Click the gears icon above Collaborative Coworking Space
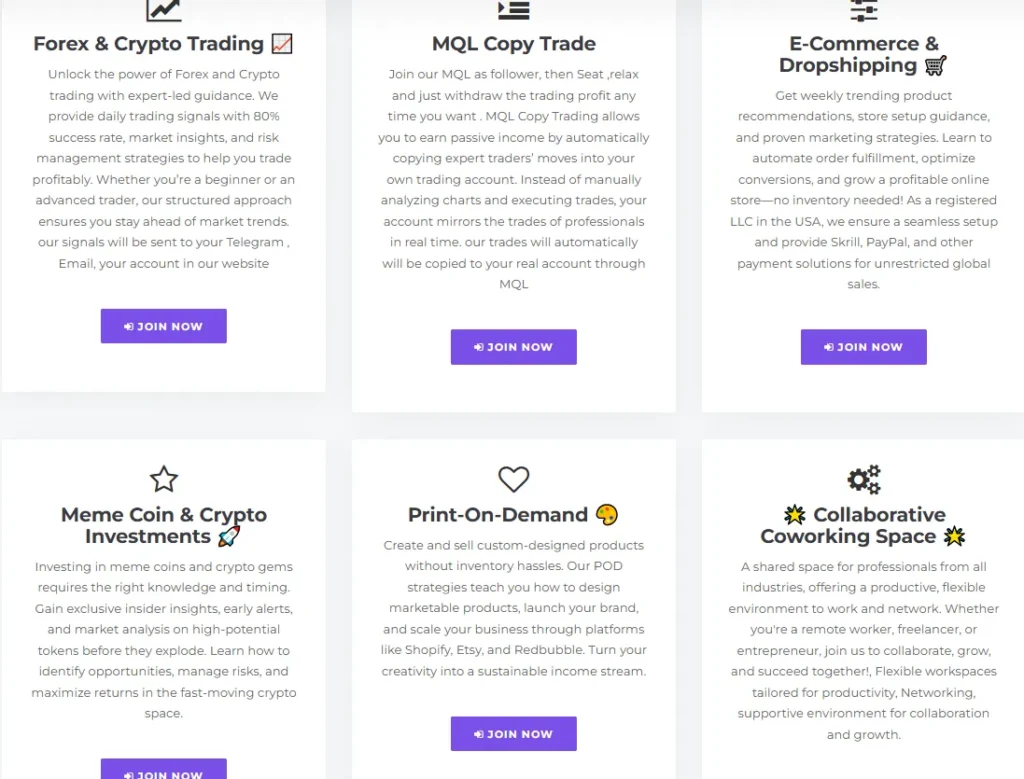Viewport: 1024px width, 779px height. 863,479
